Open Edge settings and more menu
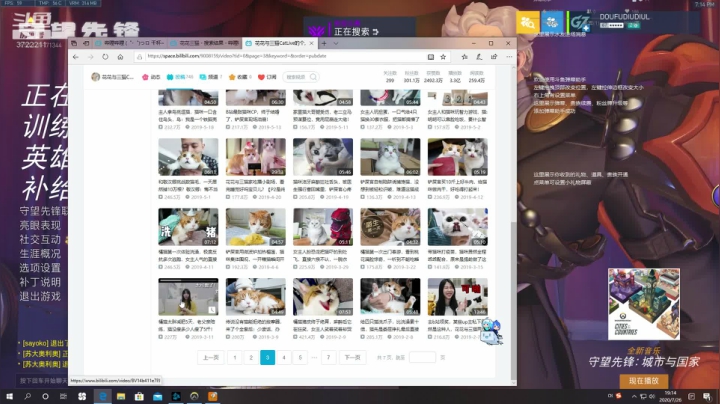720x404 pixels. click(x=509, y=57)
